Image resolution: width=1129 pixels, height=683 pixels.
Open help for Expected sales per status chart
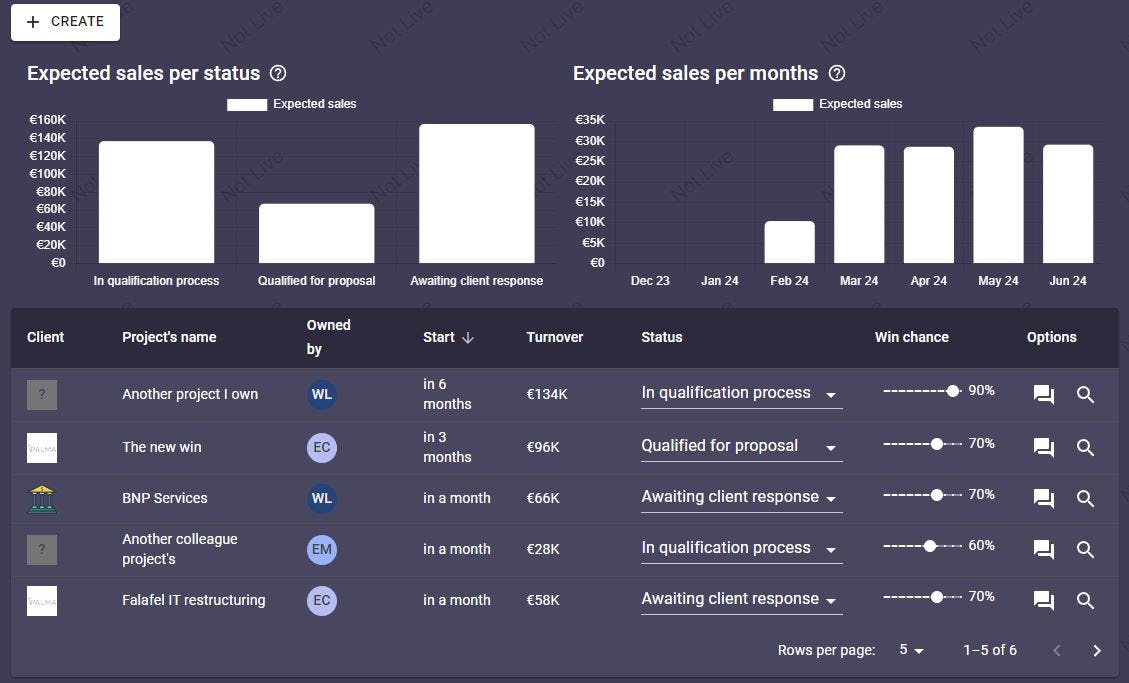(x=278, y=73)
